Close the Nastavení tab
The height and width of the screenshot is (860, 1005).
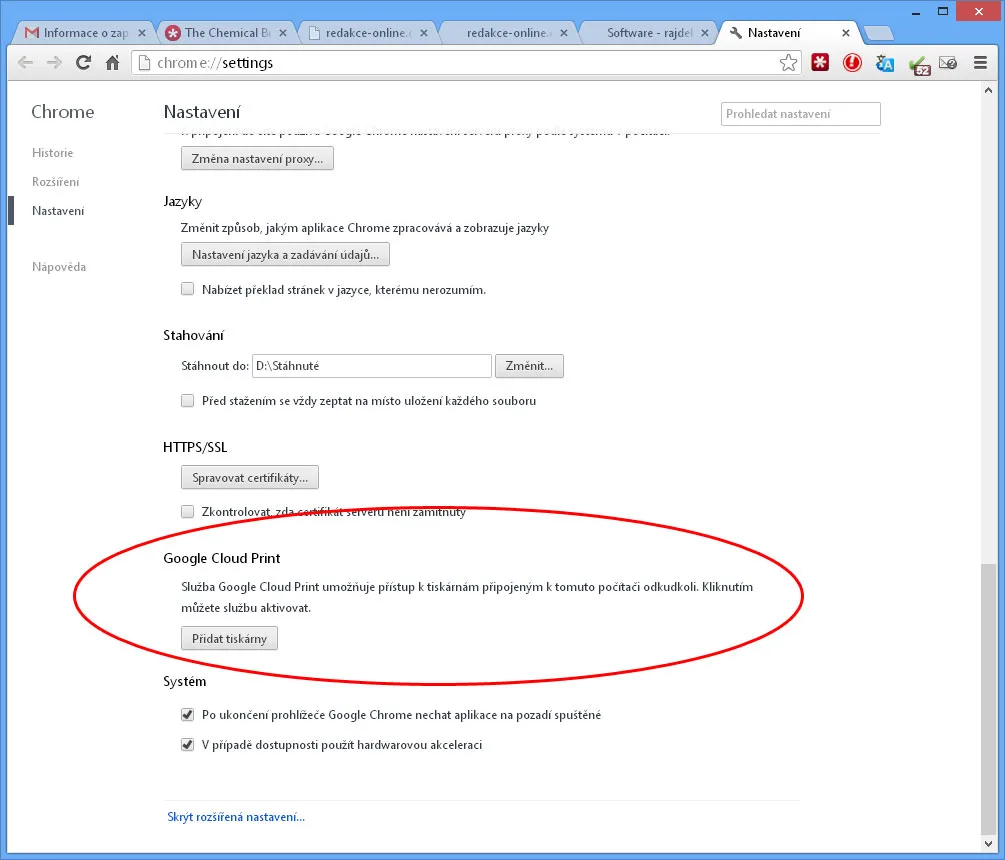tap(845, 33)
